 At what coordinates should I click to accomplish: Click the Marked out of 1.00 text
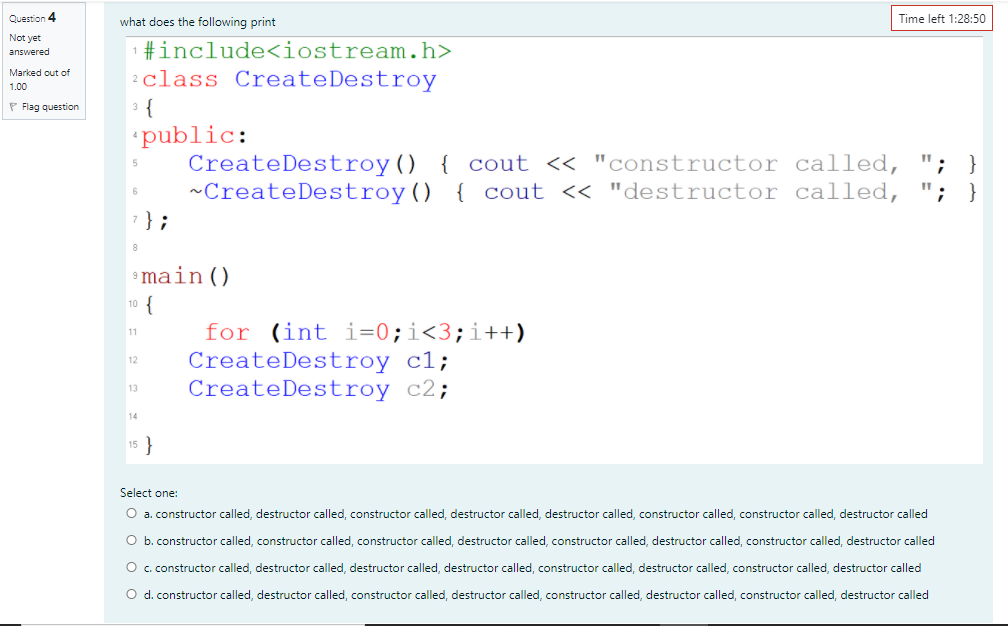coord(38,79)
